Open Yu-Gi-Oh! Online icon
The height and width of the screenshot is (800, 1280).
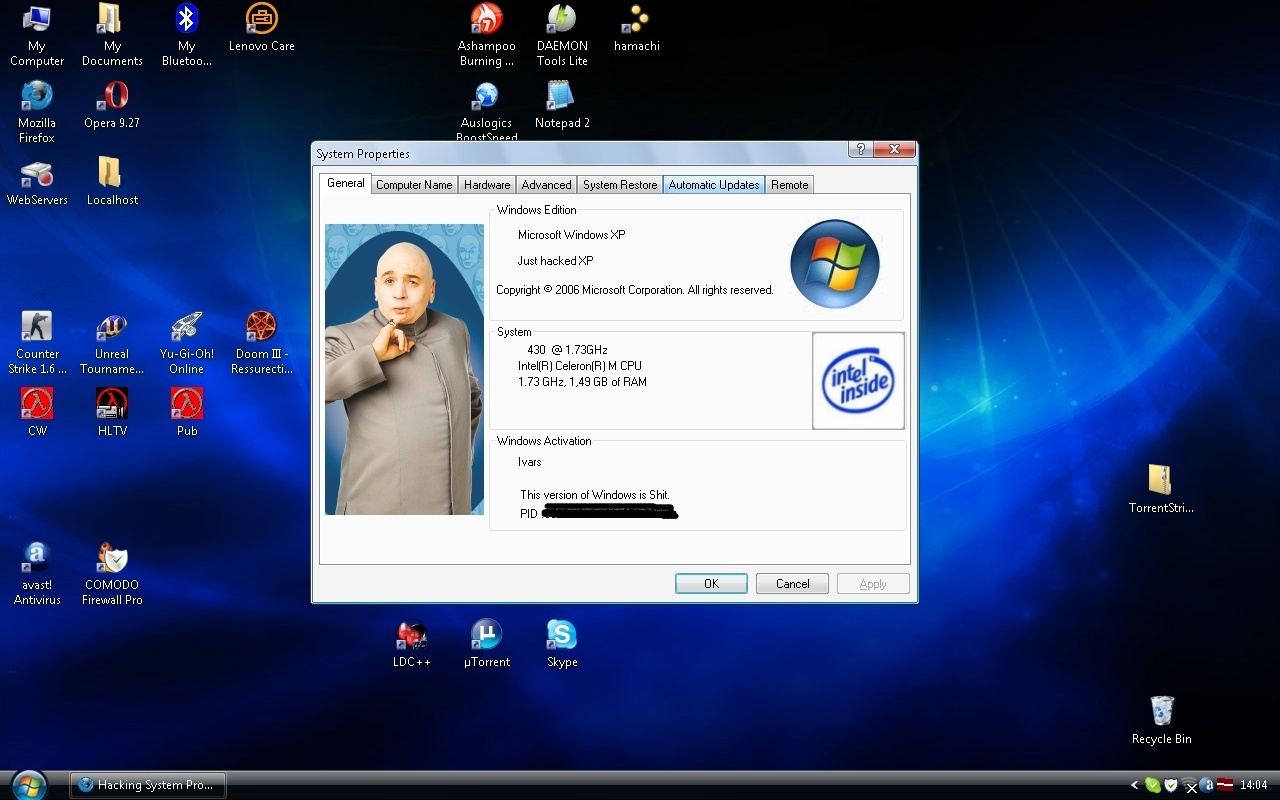pyautogui.click(x=187, y=343)
